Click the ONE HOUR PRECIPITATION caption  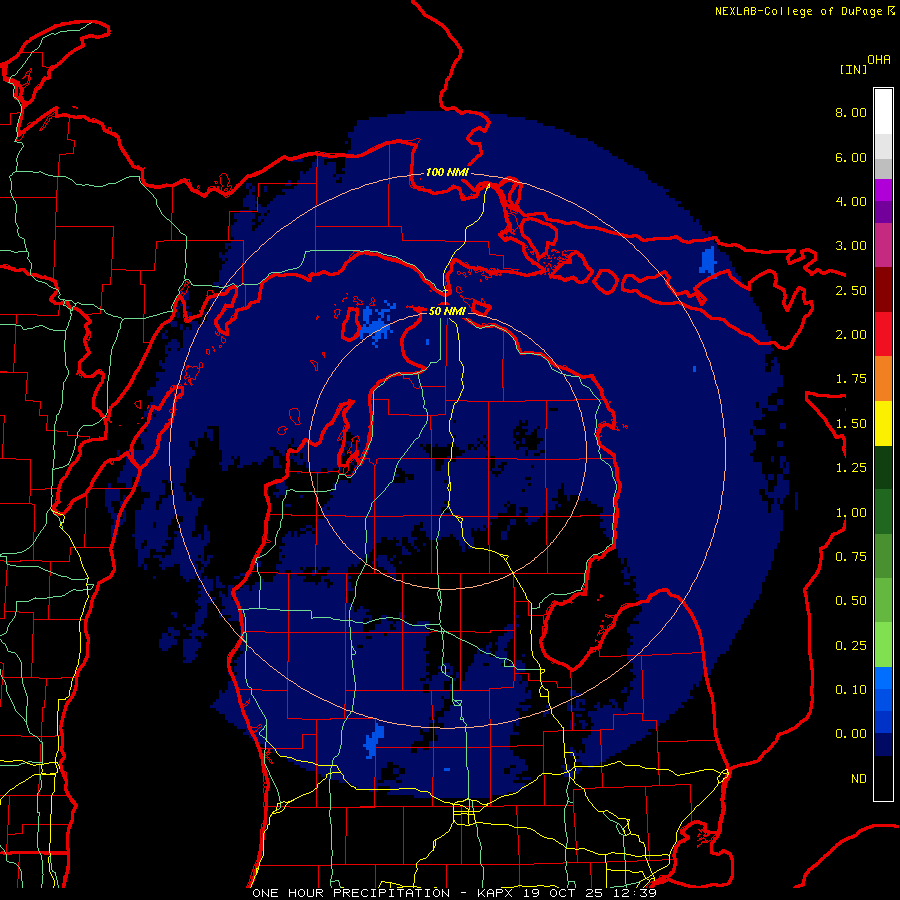pyautogui.click(x=351, y=893)
